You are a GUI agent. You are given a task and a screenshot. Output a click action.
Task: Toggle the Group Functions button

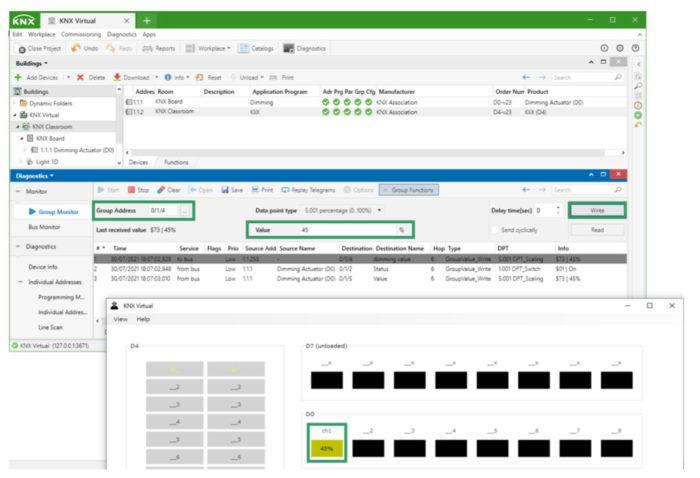408,190
